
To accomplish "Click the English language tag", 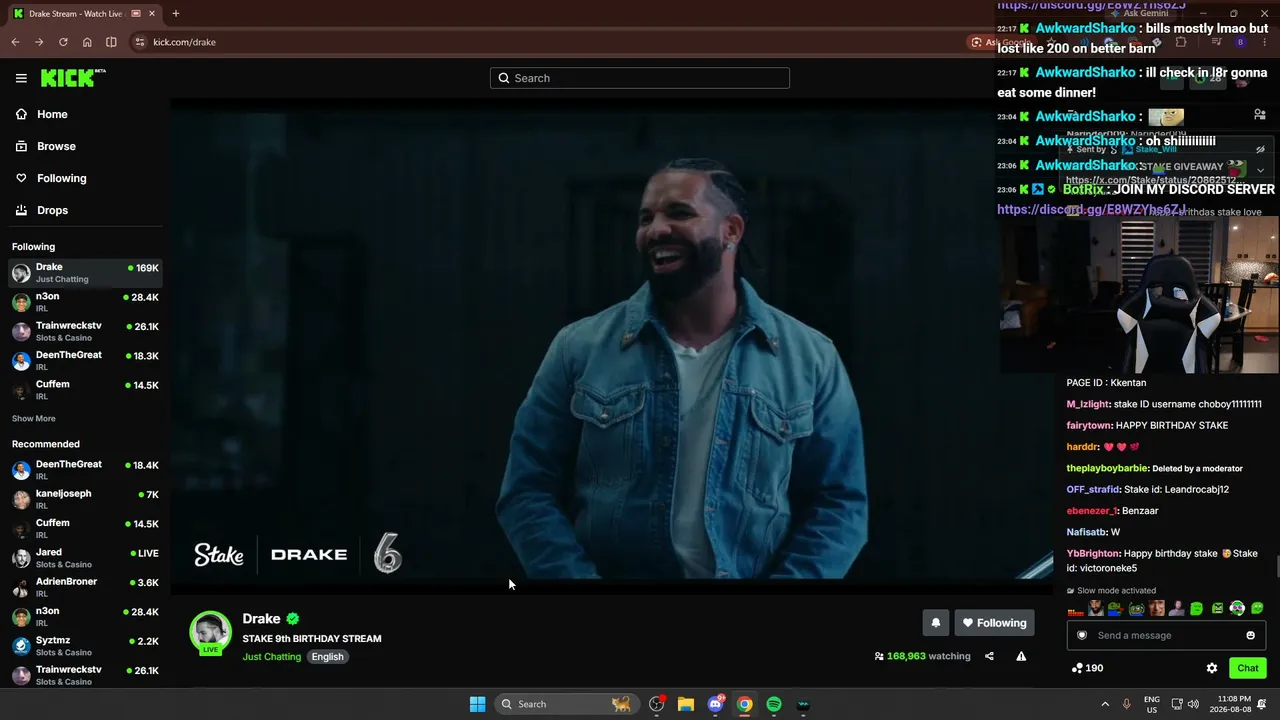I will pyautogui.click(x=327, y=657).
